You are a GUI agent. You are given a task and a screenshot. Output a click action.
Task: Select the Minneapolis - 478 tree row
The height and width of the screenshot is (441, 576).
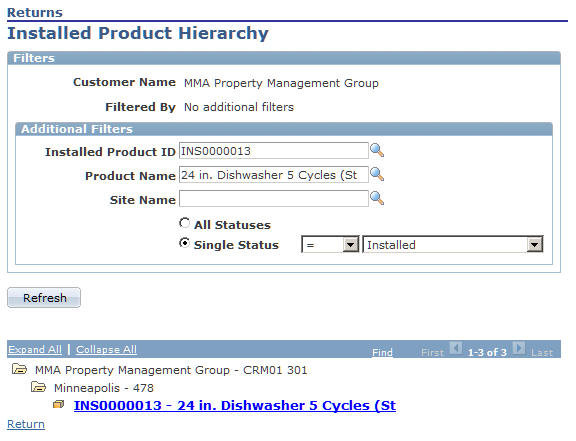(104, 388)
